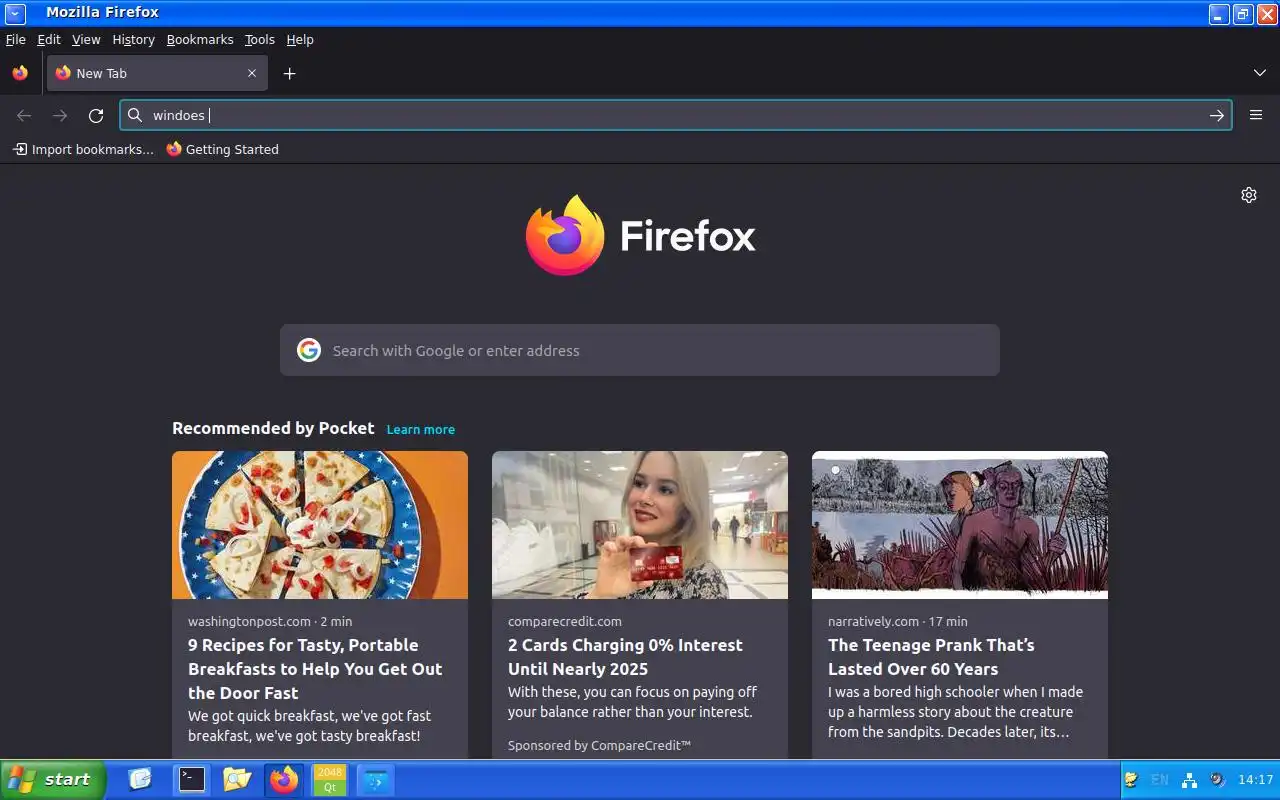Open the credit card woman thumbnail
Screen dimensions: 1280x800
click(x=640, y=525)
